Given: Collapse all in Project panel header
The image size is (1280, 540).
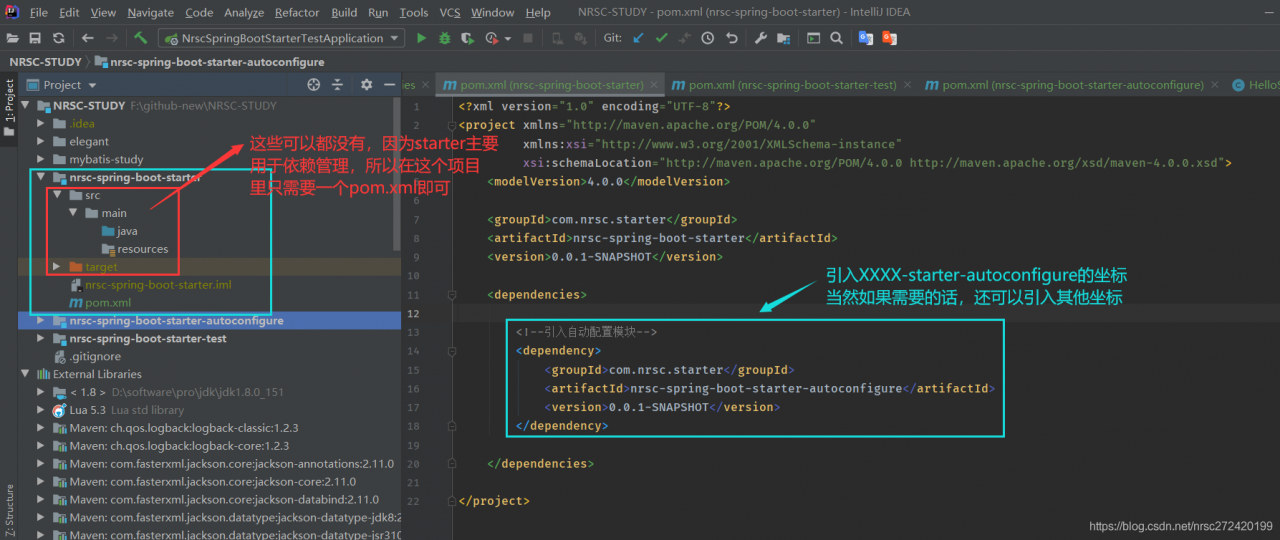Looking at the screenshot, I should pyautogui.click(x=338, y=85).
